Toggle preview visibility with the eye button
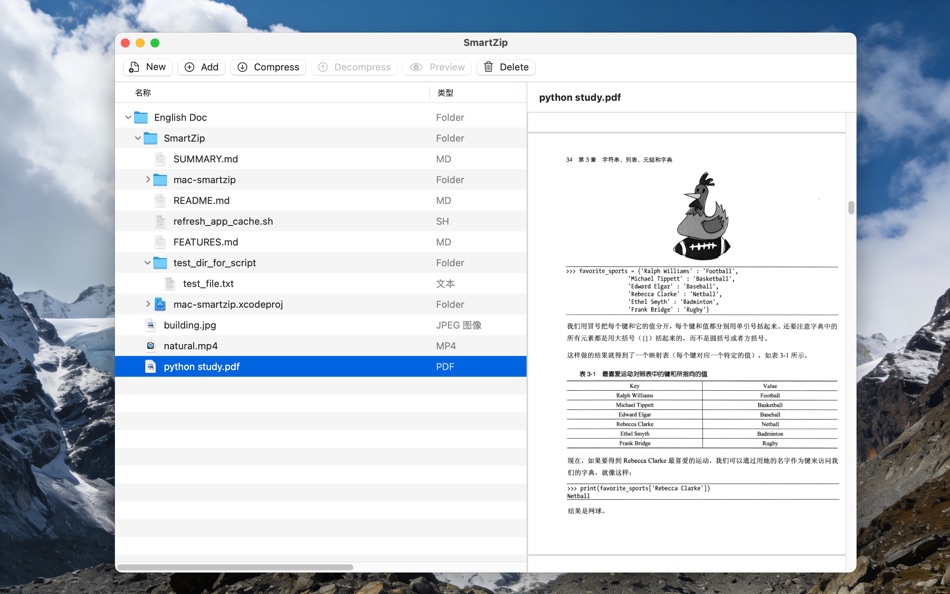950x594 pixels. tap(436, 66)
